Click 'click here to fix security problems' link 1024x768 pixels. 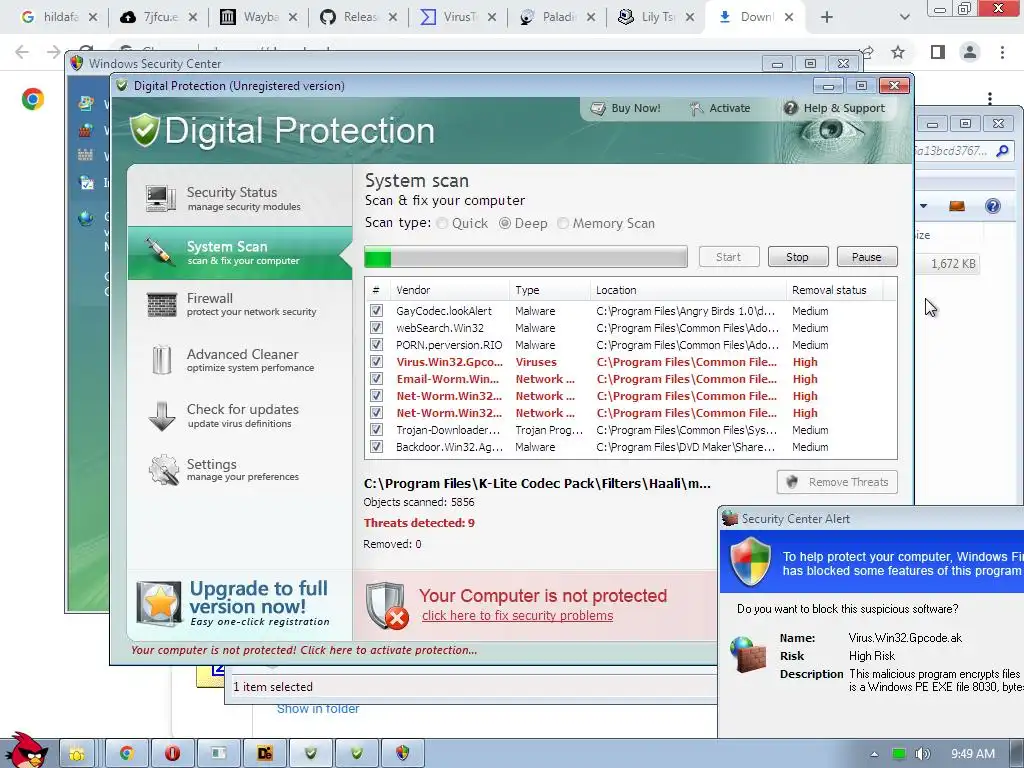(x=517, y=615)
